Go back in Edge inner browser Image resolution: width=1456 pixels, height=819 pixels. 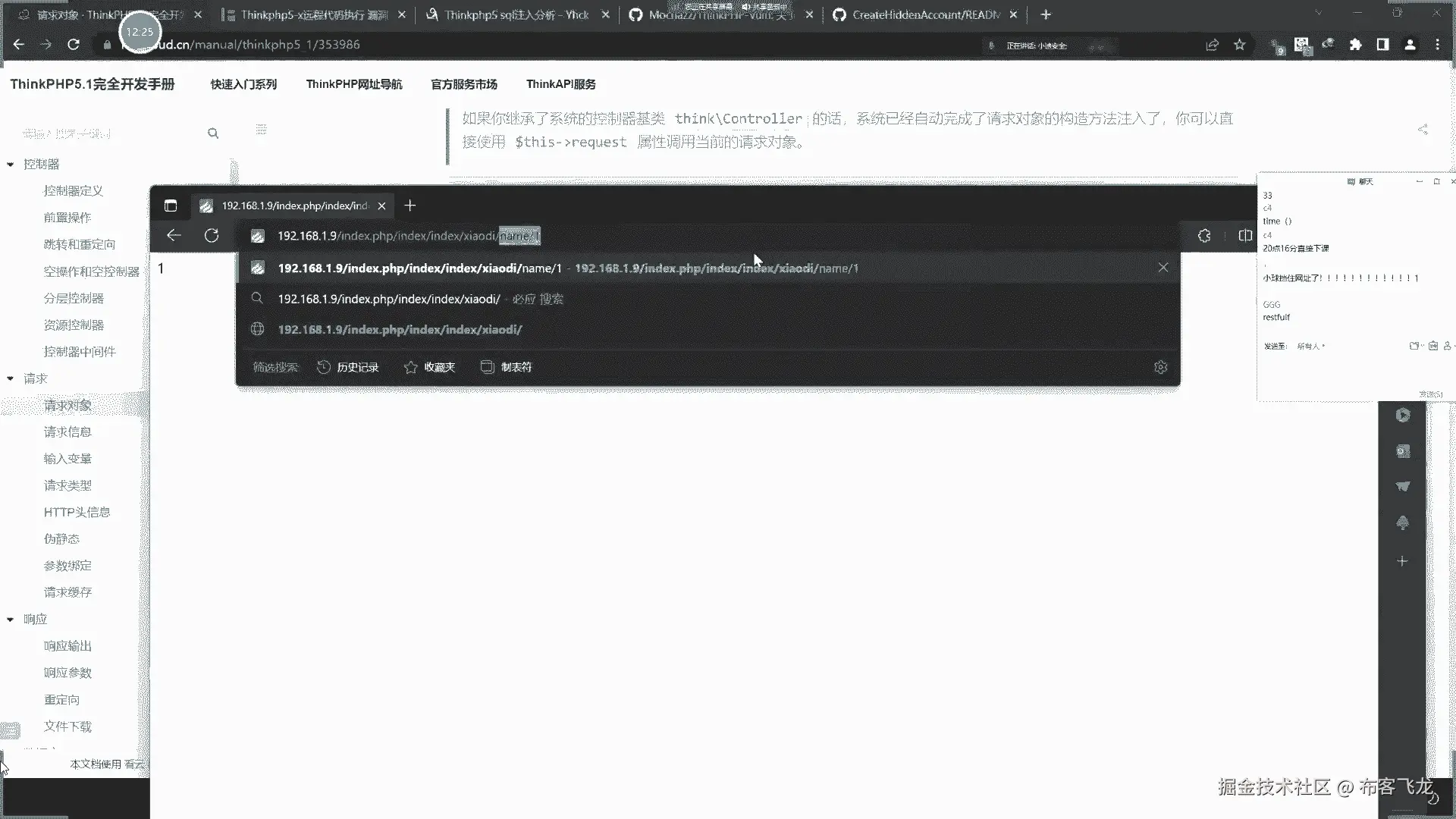[174, 236]
